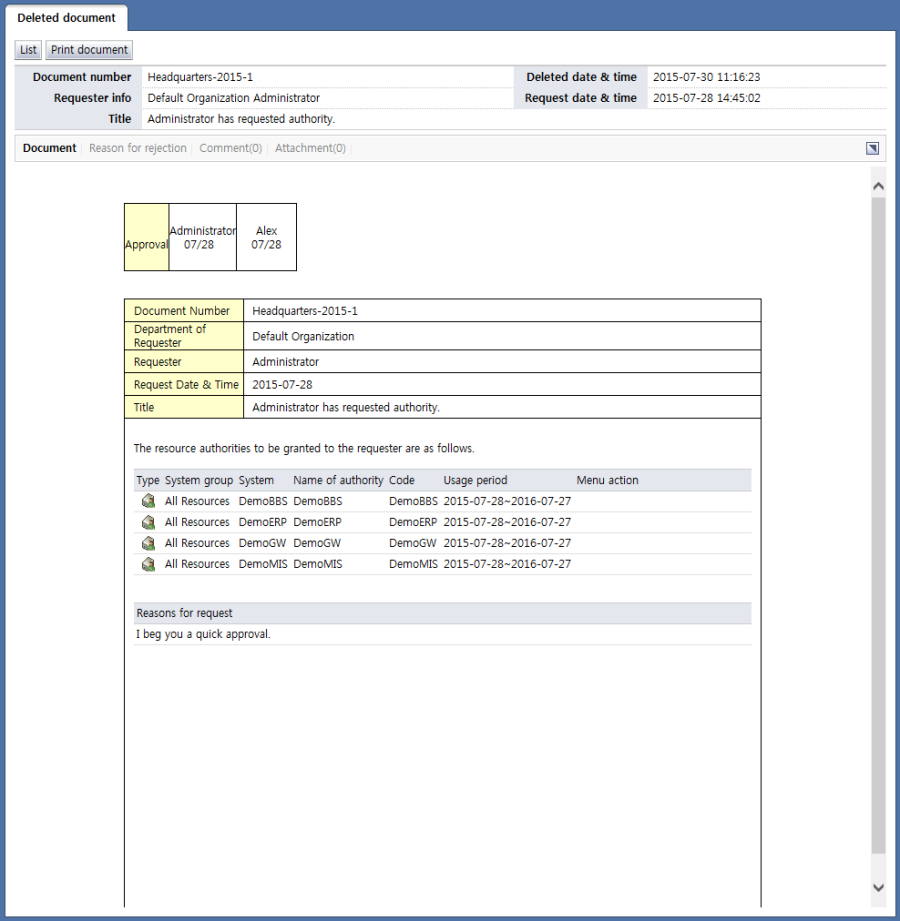Switch to the Document tab

pos(49,148)
